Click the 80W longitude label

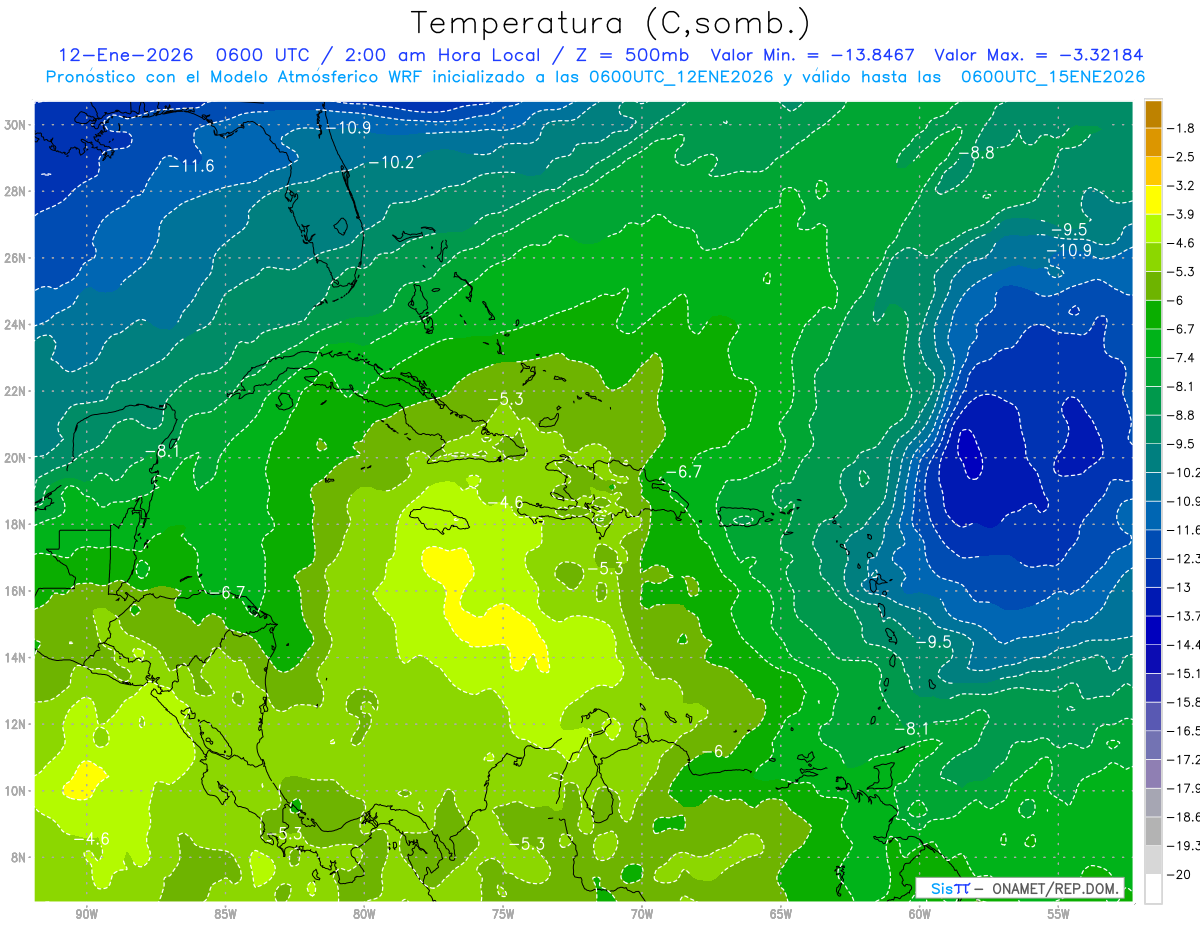coord(364,914)
